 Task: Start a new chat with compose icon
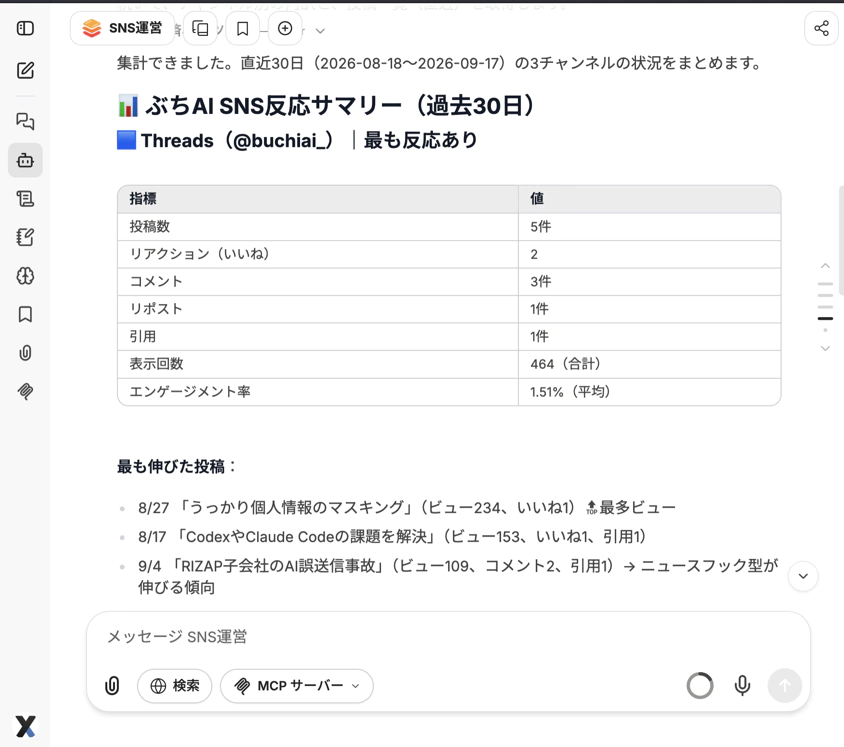coord(25,70)
